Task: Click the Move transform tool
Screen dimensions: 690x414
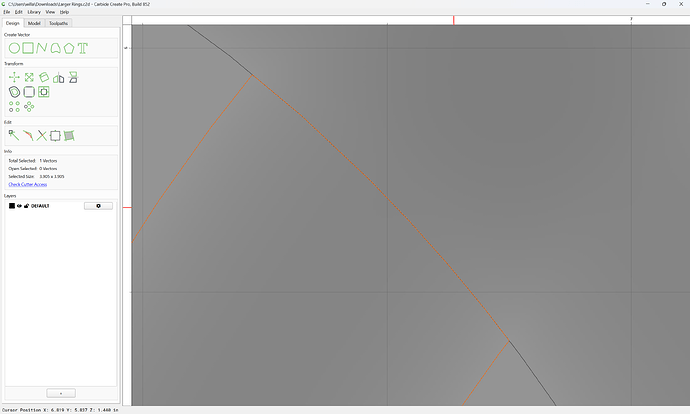Action: [14, 77]
